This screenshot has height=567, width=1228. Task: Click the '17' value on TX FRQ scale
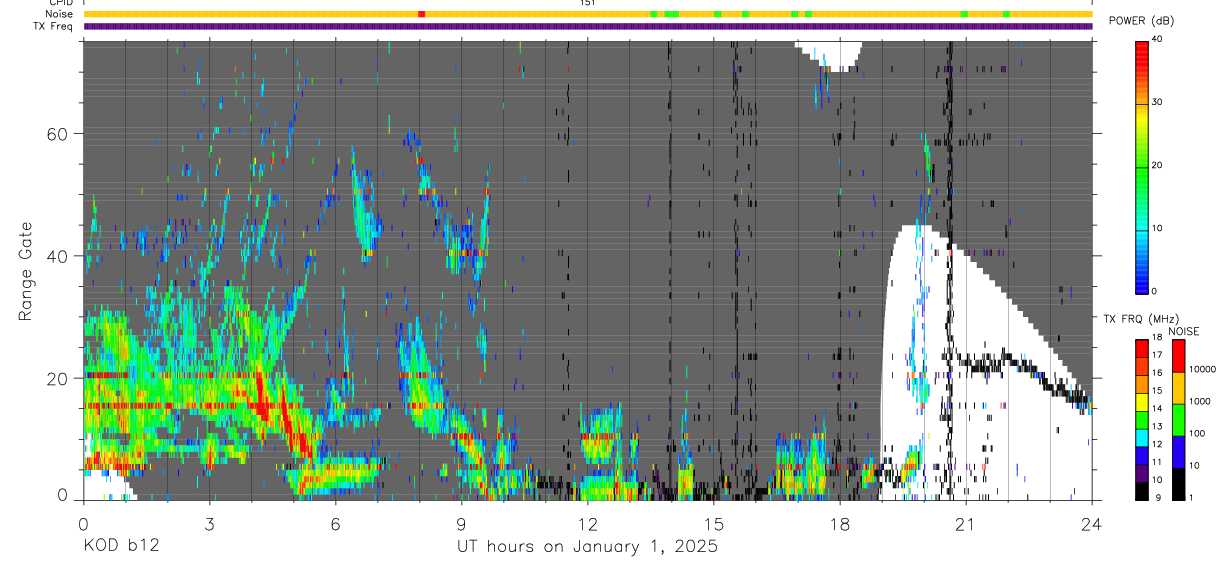click(1157, 355)
